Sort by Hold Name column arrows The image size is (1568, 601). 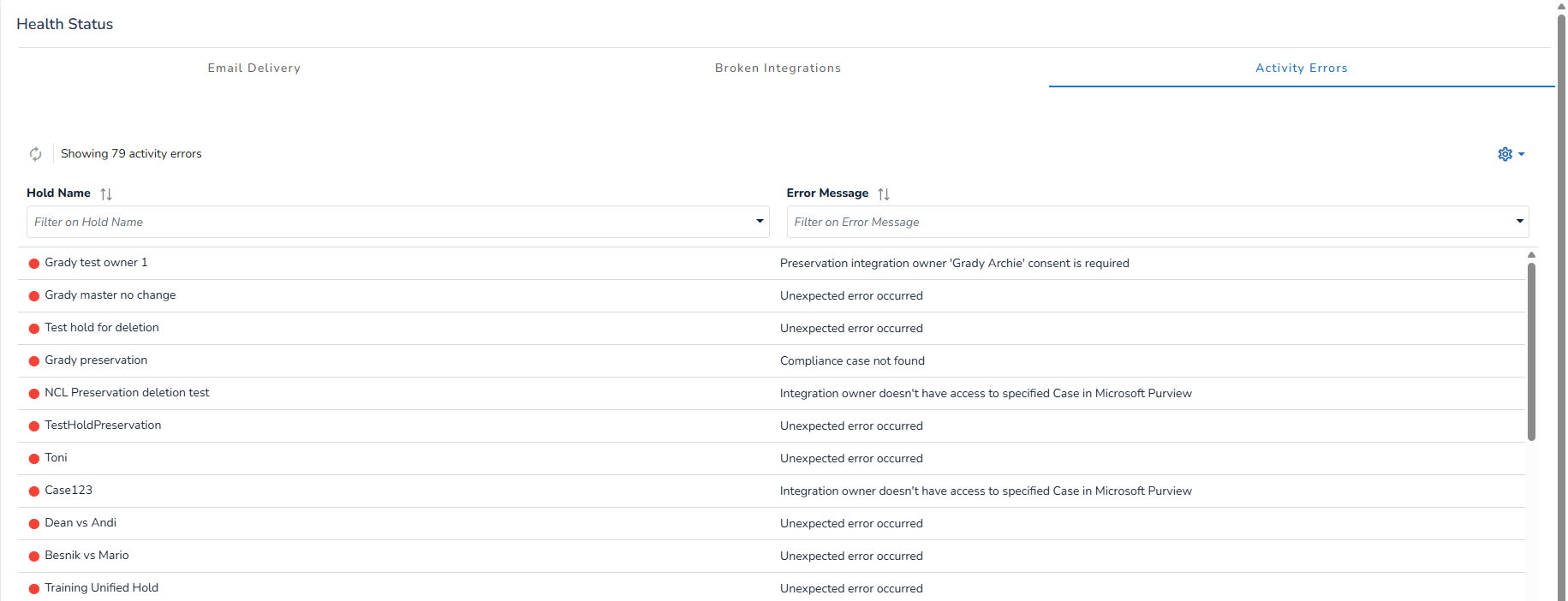106,194
